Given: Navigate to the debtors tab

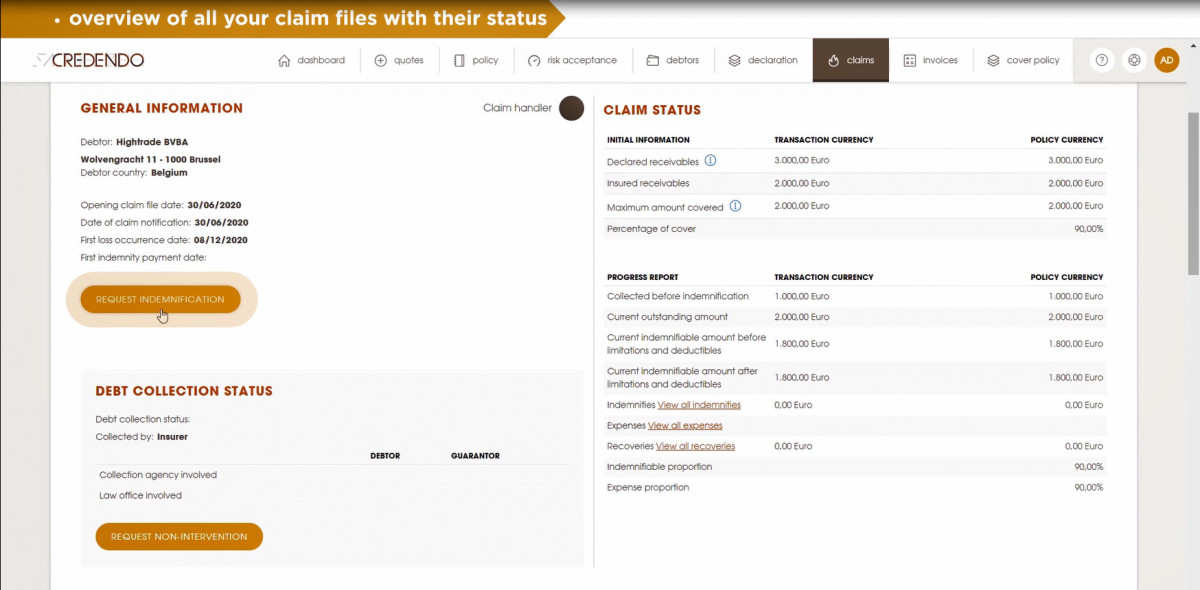Looking at the screenshot, I should point(673,60).
